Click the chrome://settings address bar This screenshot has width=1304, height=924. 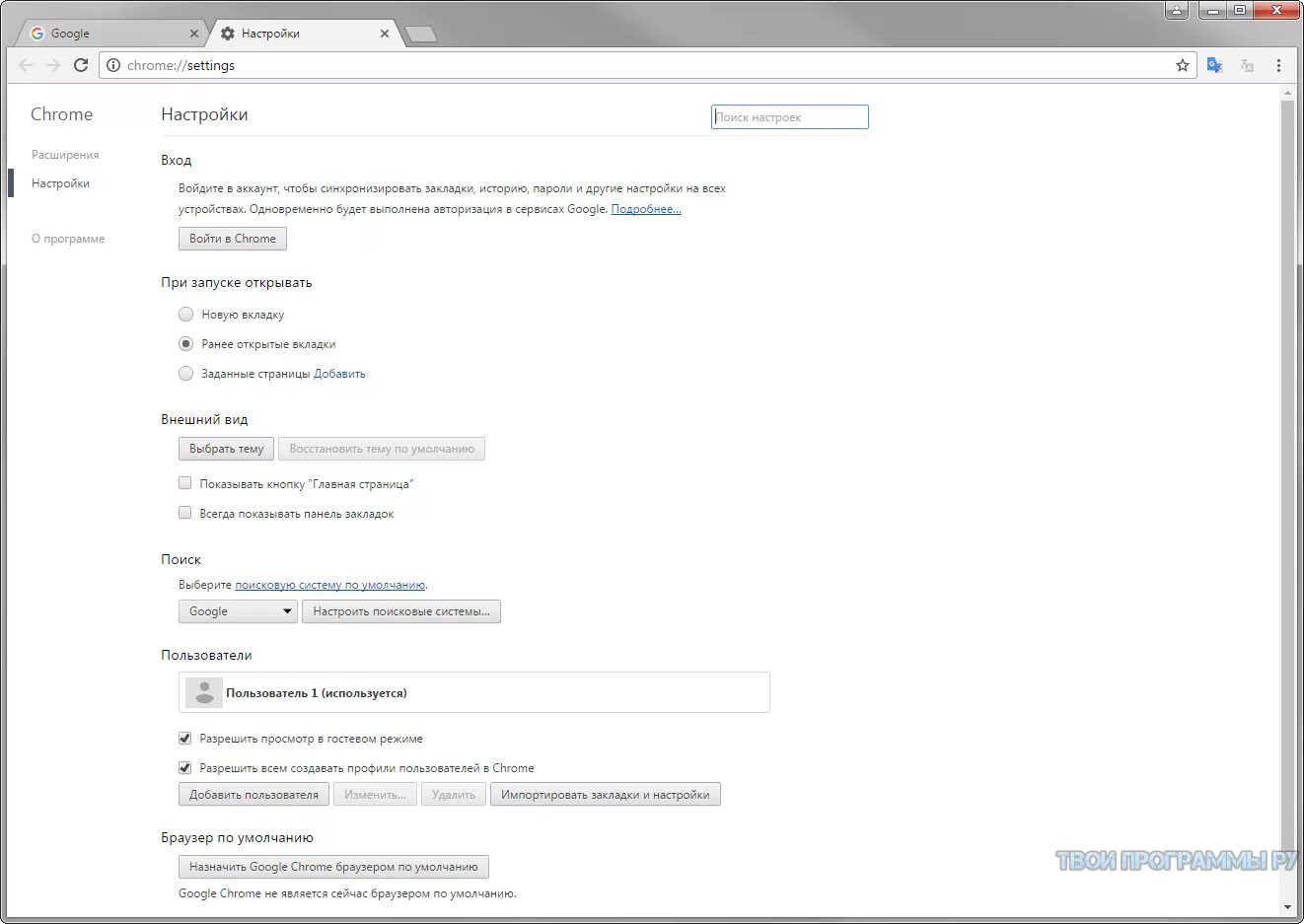[648, 65]
